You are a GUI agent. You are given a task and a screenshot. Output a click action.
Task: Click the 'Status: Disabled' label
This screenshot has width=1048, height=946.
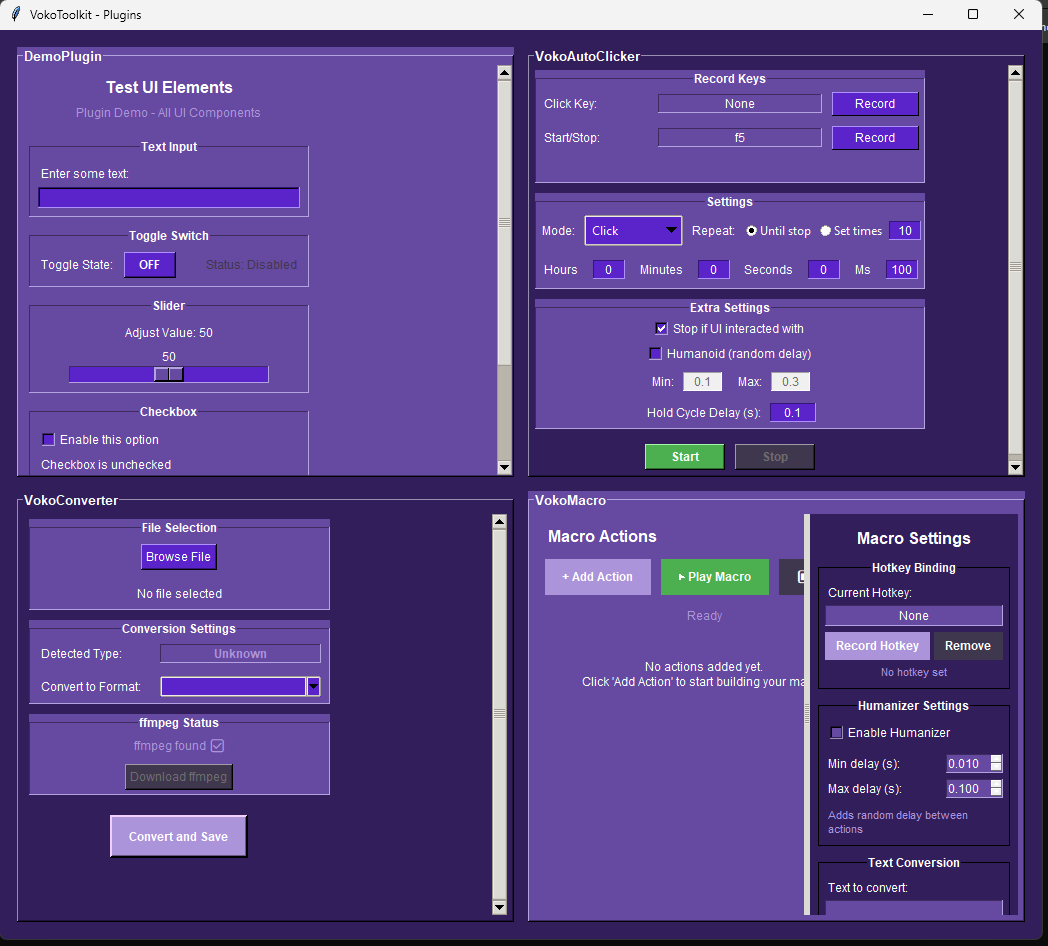click(251, 265)
